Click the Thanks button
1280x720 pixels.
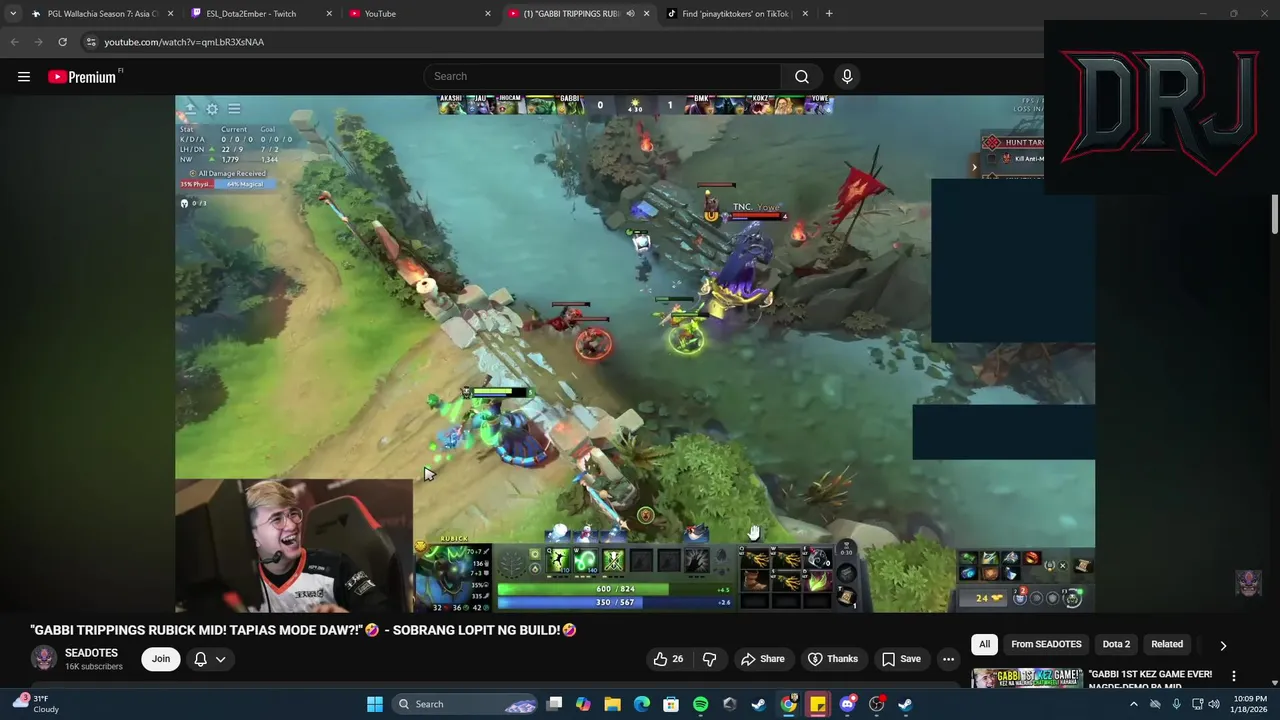coord(833,659)
